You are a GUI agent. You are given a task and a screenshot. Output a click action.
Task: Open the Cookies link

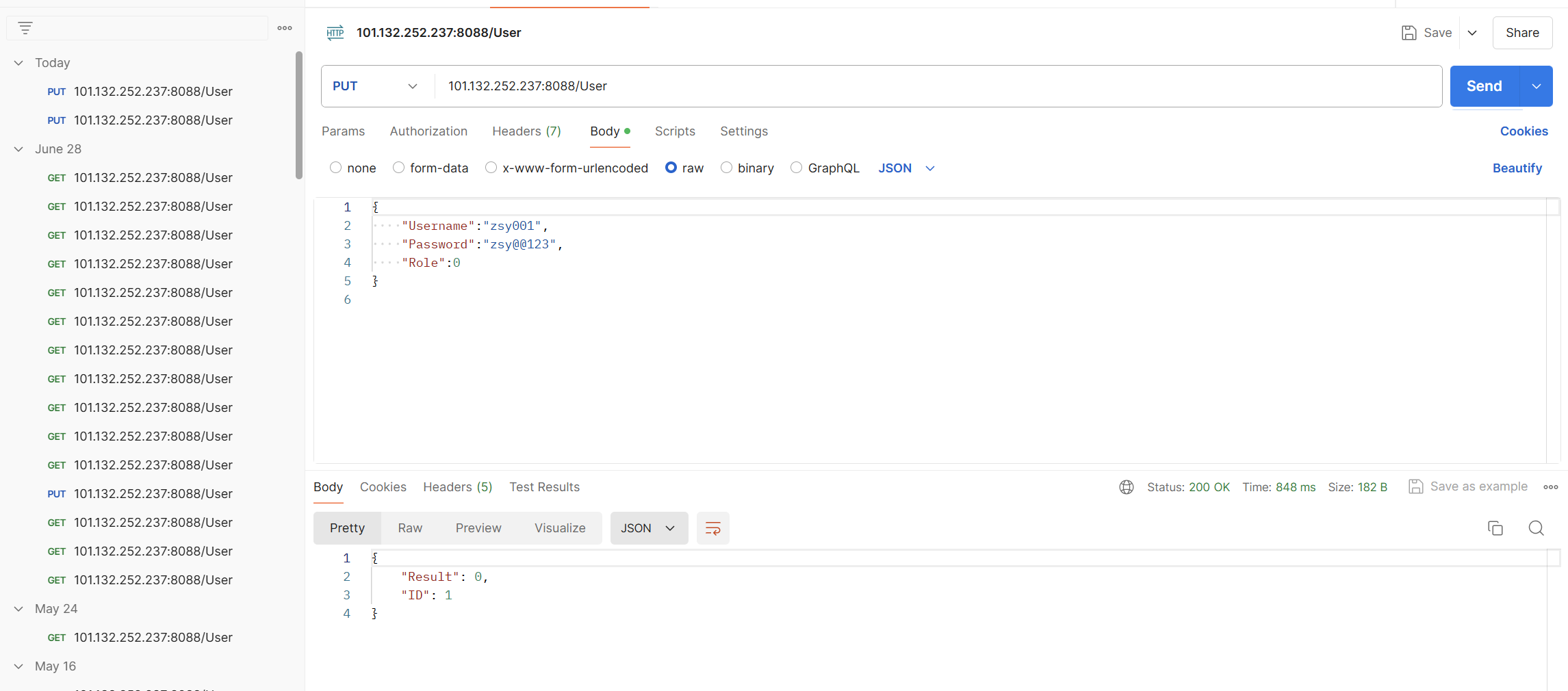pos(1524,131)
